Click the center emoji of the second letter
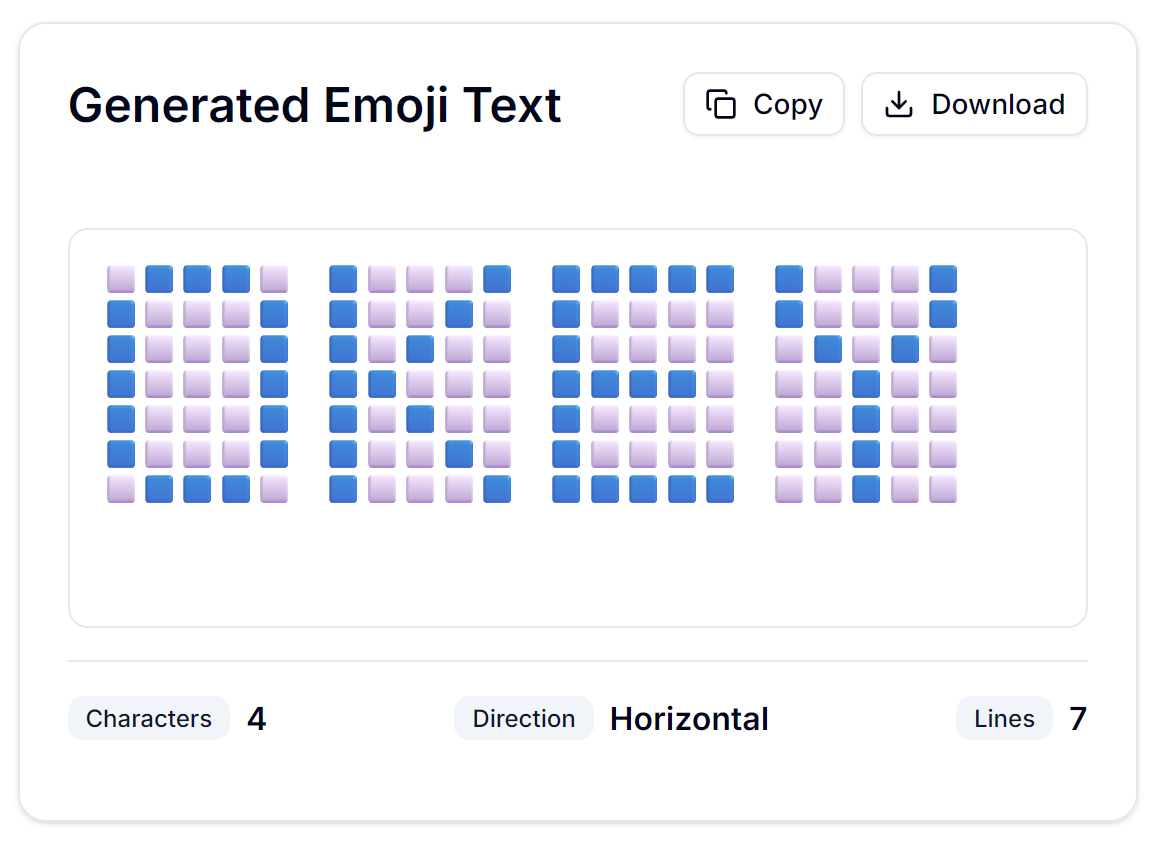 (418, 383)
